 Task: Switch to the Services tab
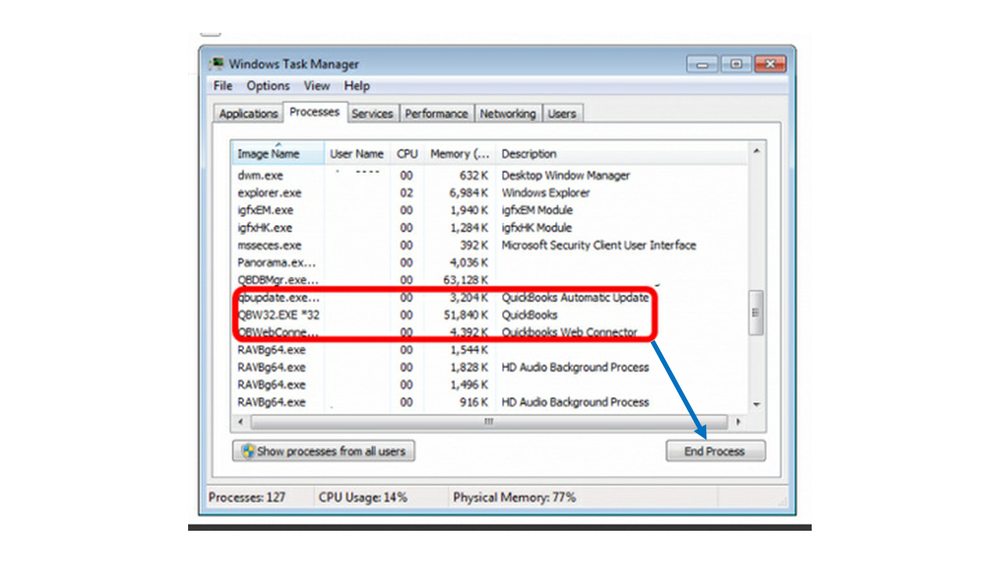(372, 113)
